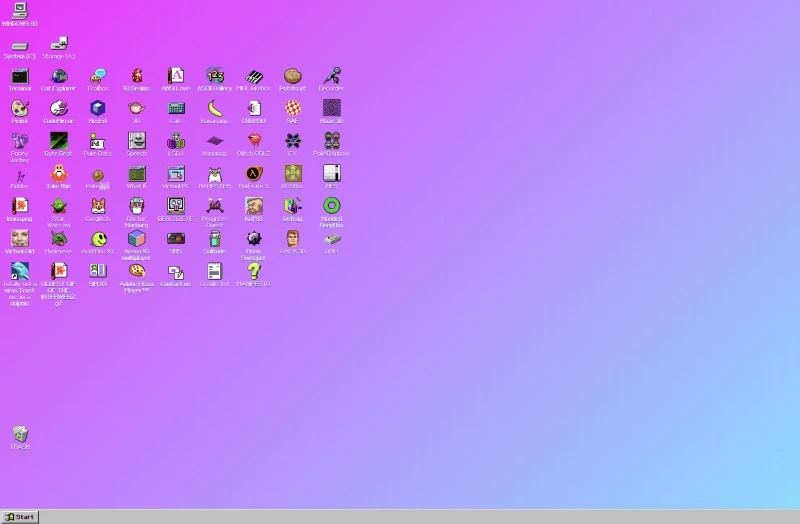Open the Corglitch corgi icon
The image size is (800, 524).
(x=97, y=206)
